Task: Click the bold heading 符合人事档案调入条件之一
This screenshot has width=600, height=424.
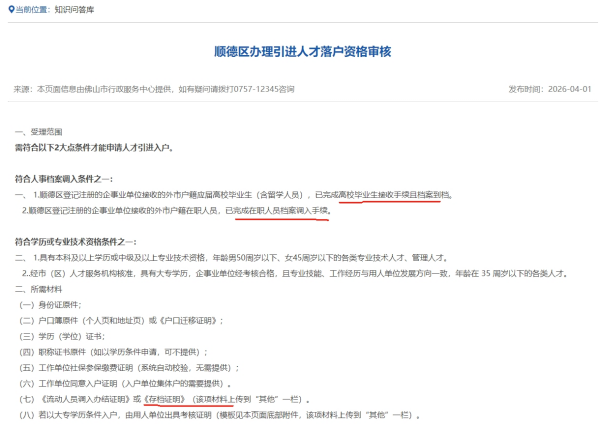Action: click(x=64, y=179)
